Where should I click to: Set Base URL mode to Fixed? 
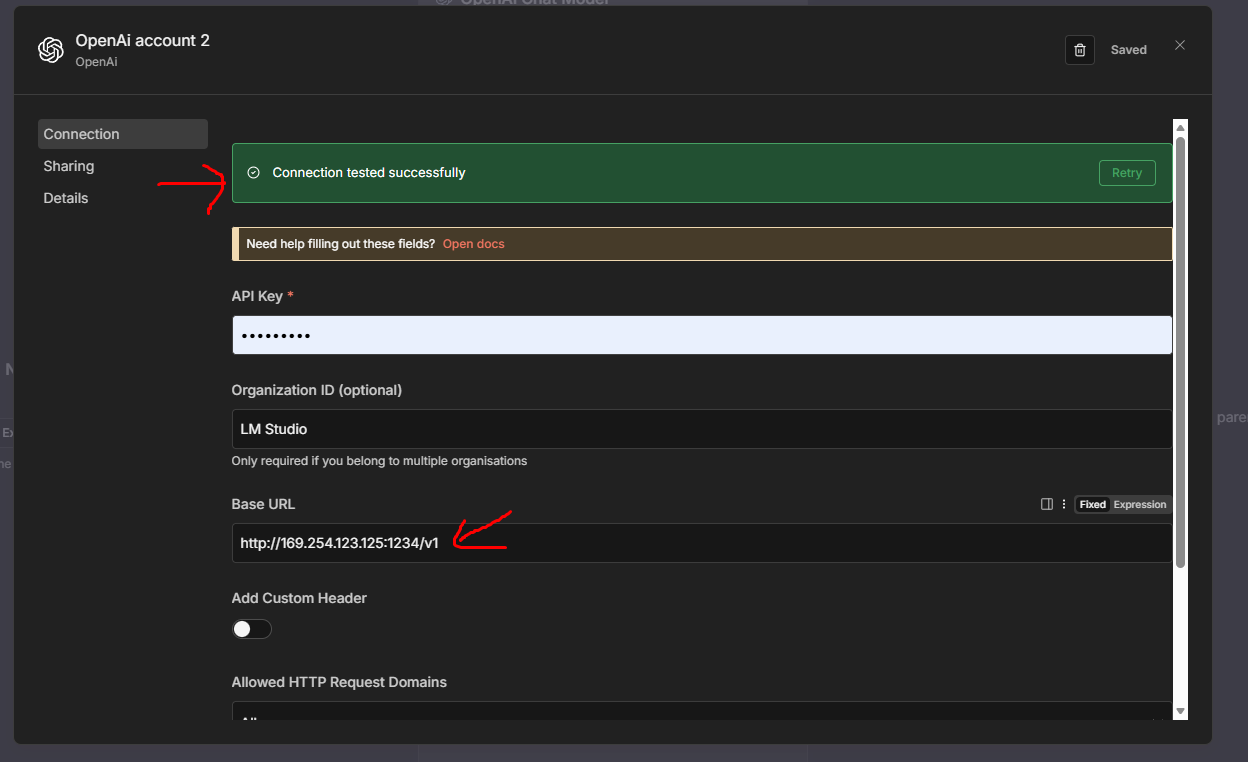tap(1092, 504)
